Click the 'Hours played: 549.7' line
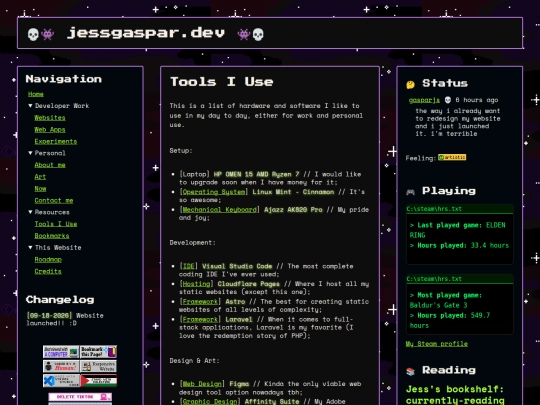This screenshot has width=540, height=405. pos(449,320)
